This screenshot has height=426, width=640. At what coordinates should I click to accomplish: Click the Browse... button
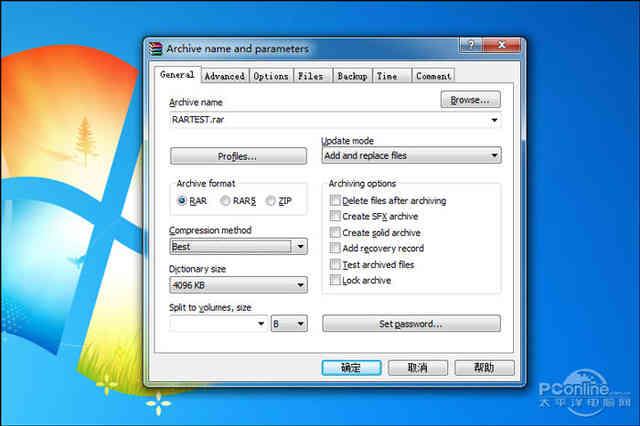click(470, 100)
